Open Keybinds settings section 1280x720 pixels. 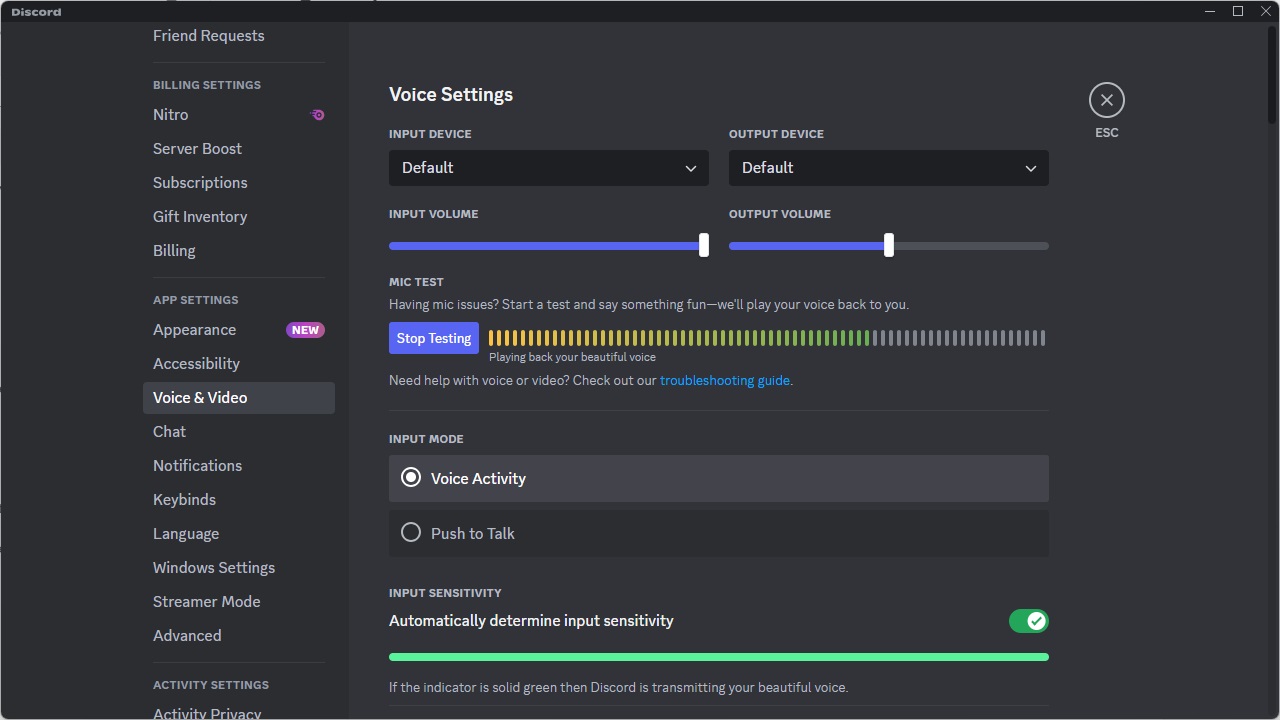tap(184, 500)
